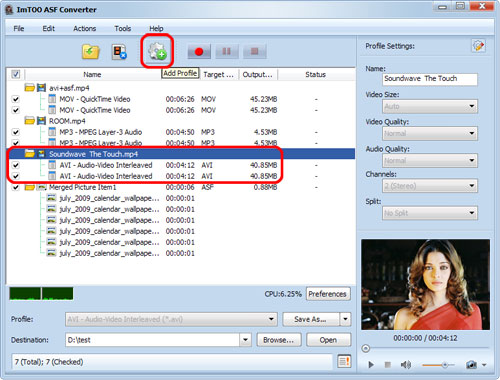Click the Save As... button
The height and width of the screenshot is (380, 500).
[310, 319]
